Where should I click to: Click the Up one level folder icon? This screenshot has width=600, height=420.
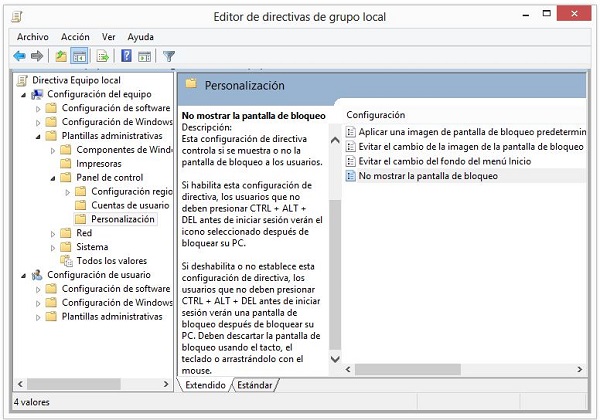point(60,56)
